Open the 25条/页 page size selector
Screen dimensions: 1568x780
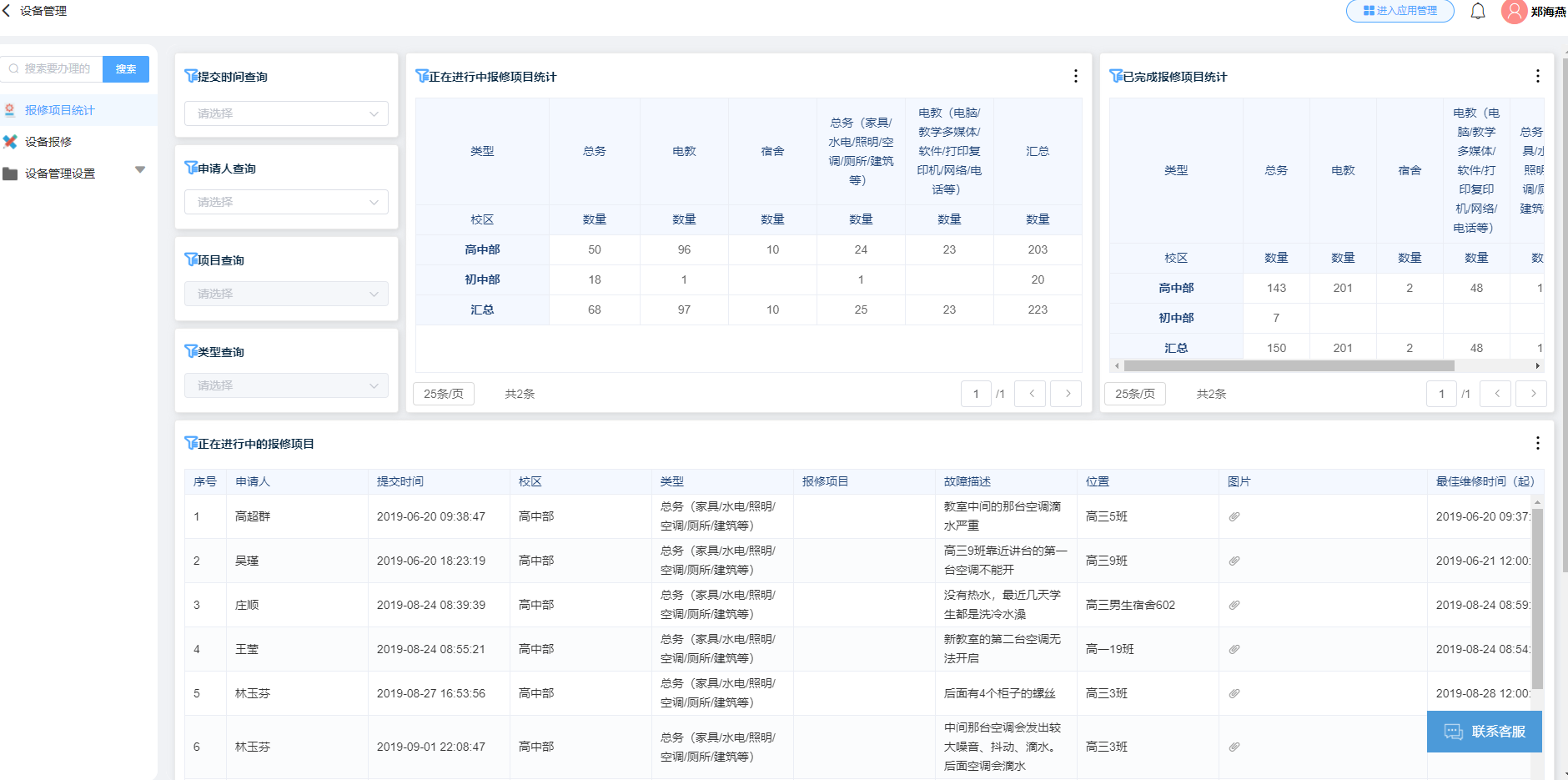pos(443,393)
